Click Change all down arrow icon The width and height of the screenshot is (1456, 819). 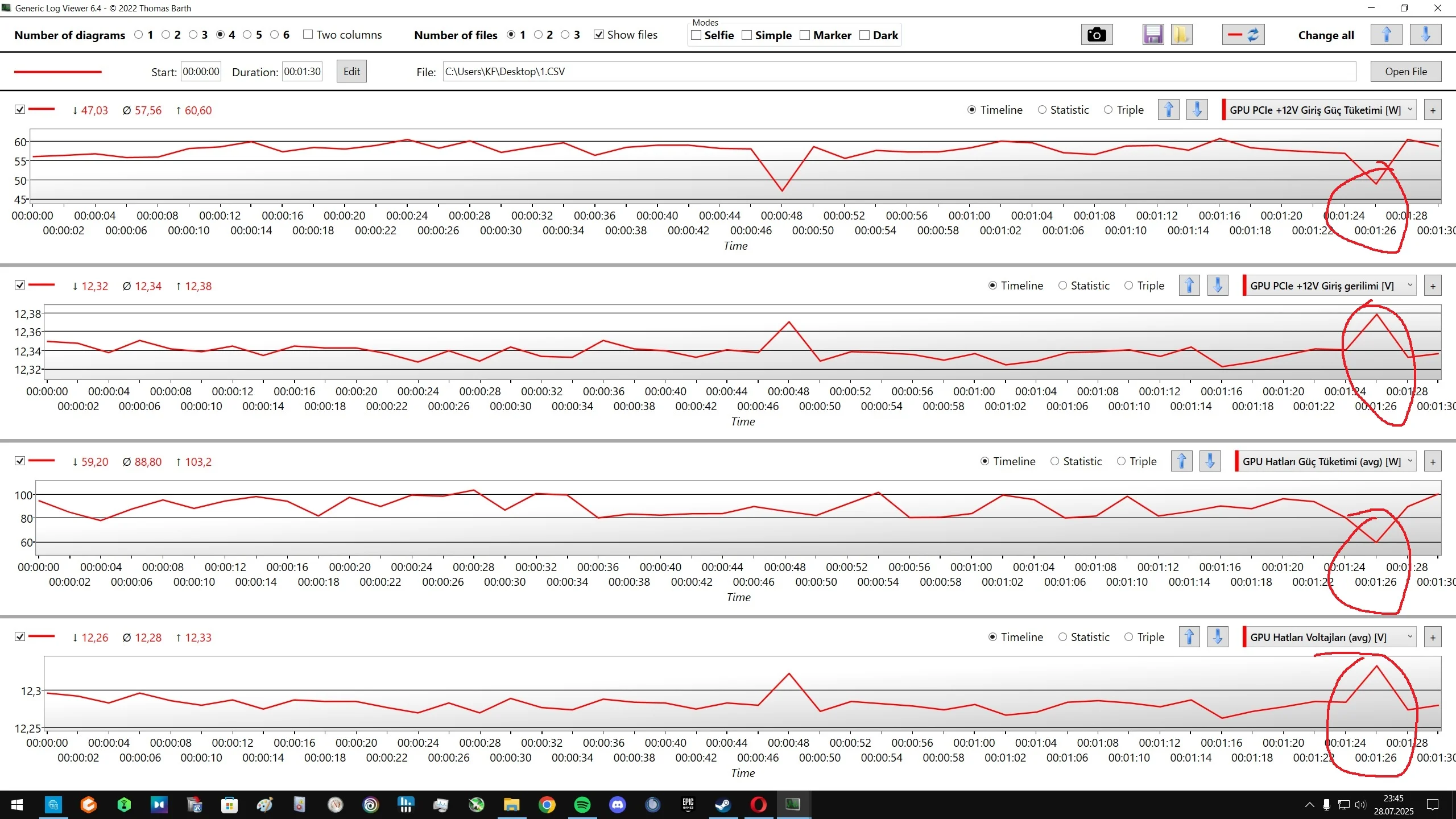click(1425, 35)
